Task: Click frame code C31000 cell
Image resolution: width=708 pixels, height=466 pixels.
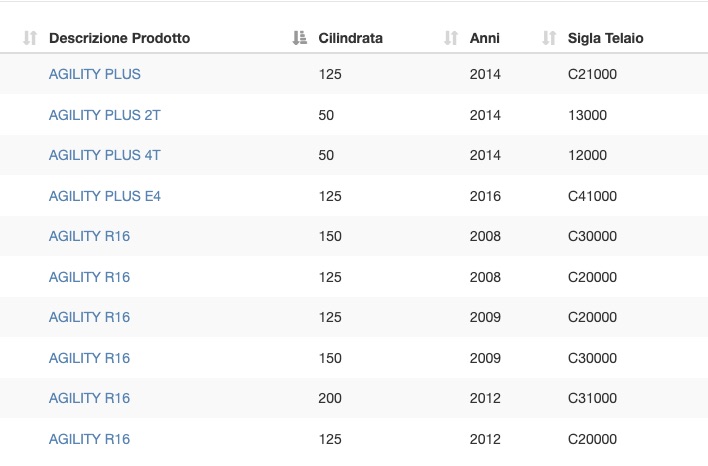Action: (592, 398)
